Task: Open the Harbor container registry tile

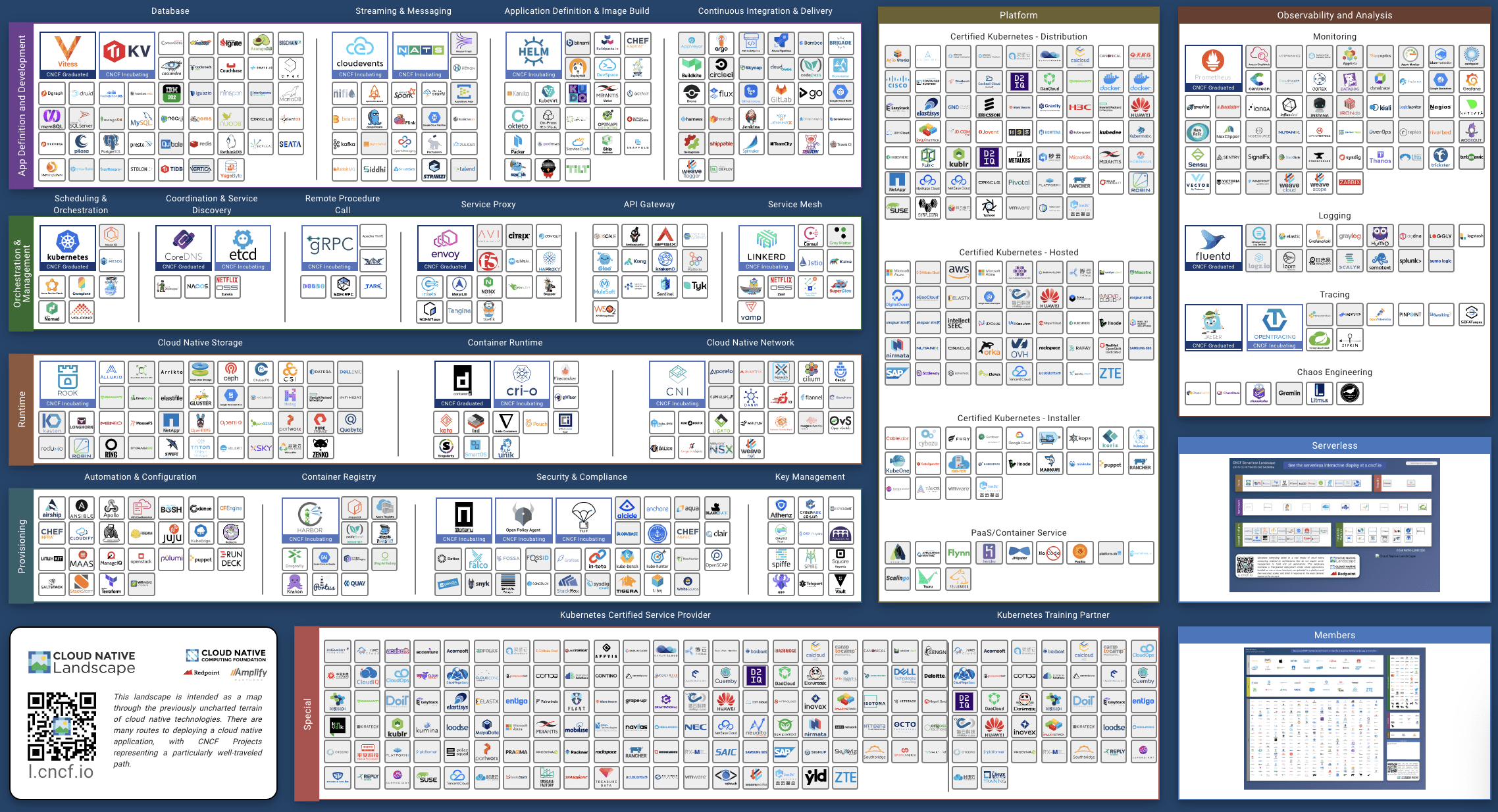Action: point(310,520)
